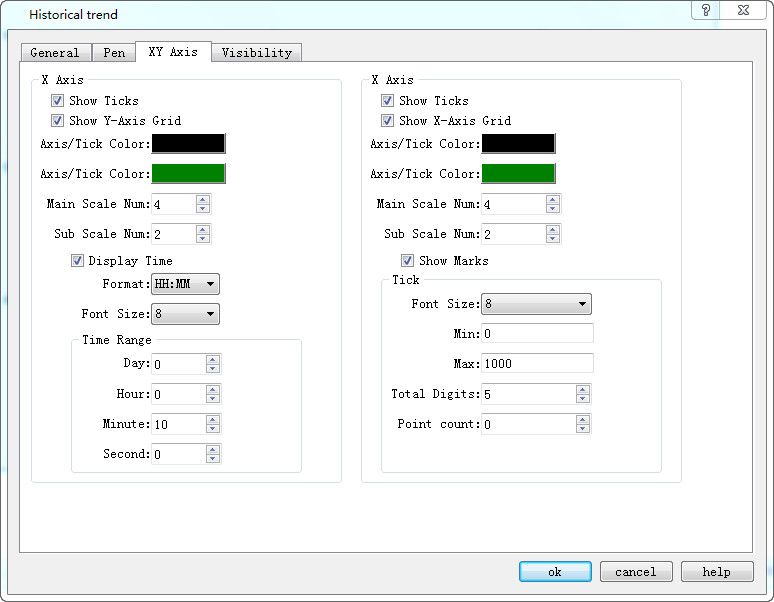Decrease left Main Scale Num with the down arrow
This screenshot has height=602, width=774.
[203, 209]
